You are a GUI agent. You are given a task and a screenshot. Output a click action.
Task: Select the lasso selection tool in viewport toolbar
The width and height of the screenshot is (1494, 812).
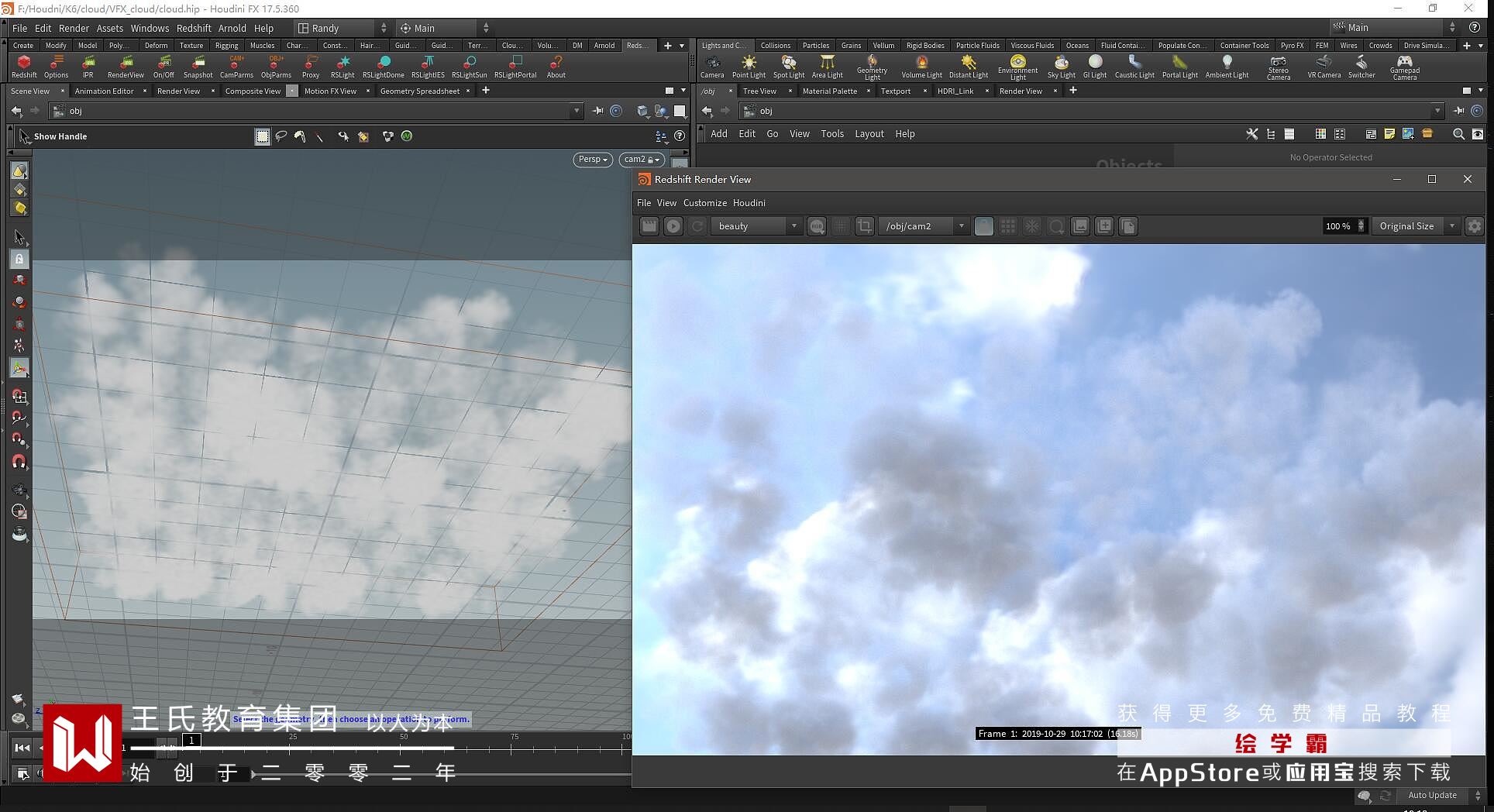281,136
